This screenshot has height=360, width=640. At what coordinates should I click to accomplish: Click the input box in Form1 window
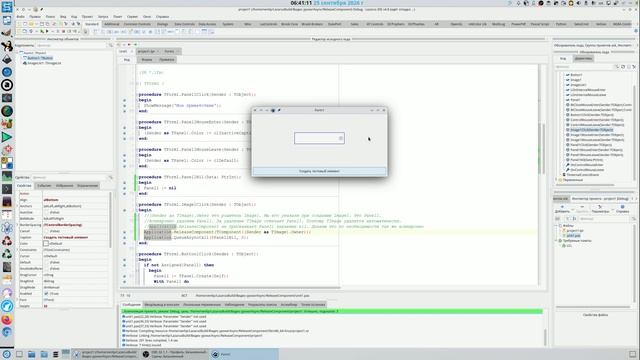[319, 138]
